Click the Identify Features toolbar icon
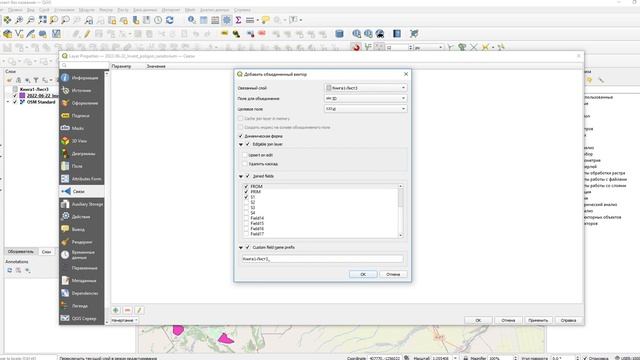 [191, 20]
